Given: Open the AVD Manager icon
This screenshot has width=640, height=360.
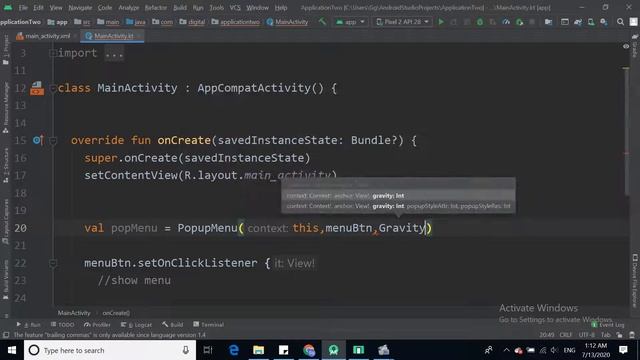Looking at the screenshot, I should pyautogui.click(x=591, y=22).
